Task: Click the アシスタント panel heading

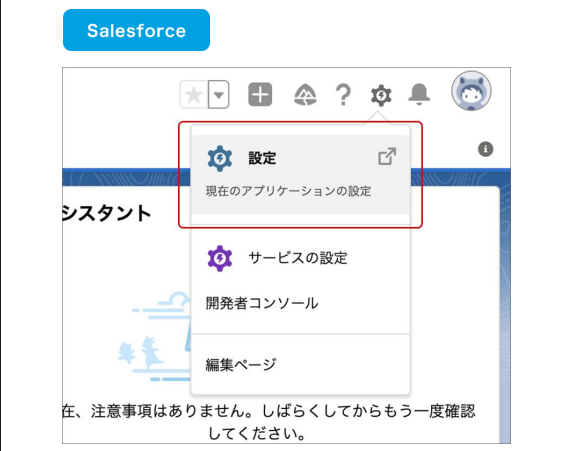Action: 107,213
